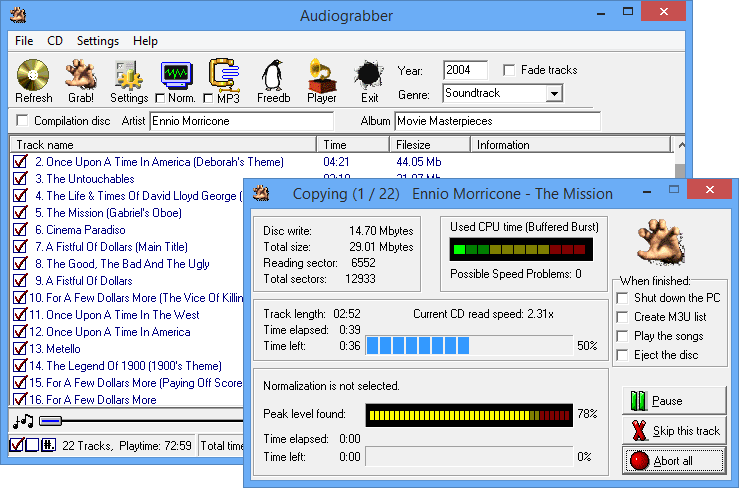Click the check-all tracks icon in status bar
739x488 pixels.
click(x=16, y=445)
